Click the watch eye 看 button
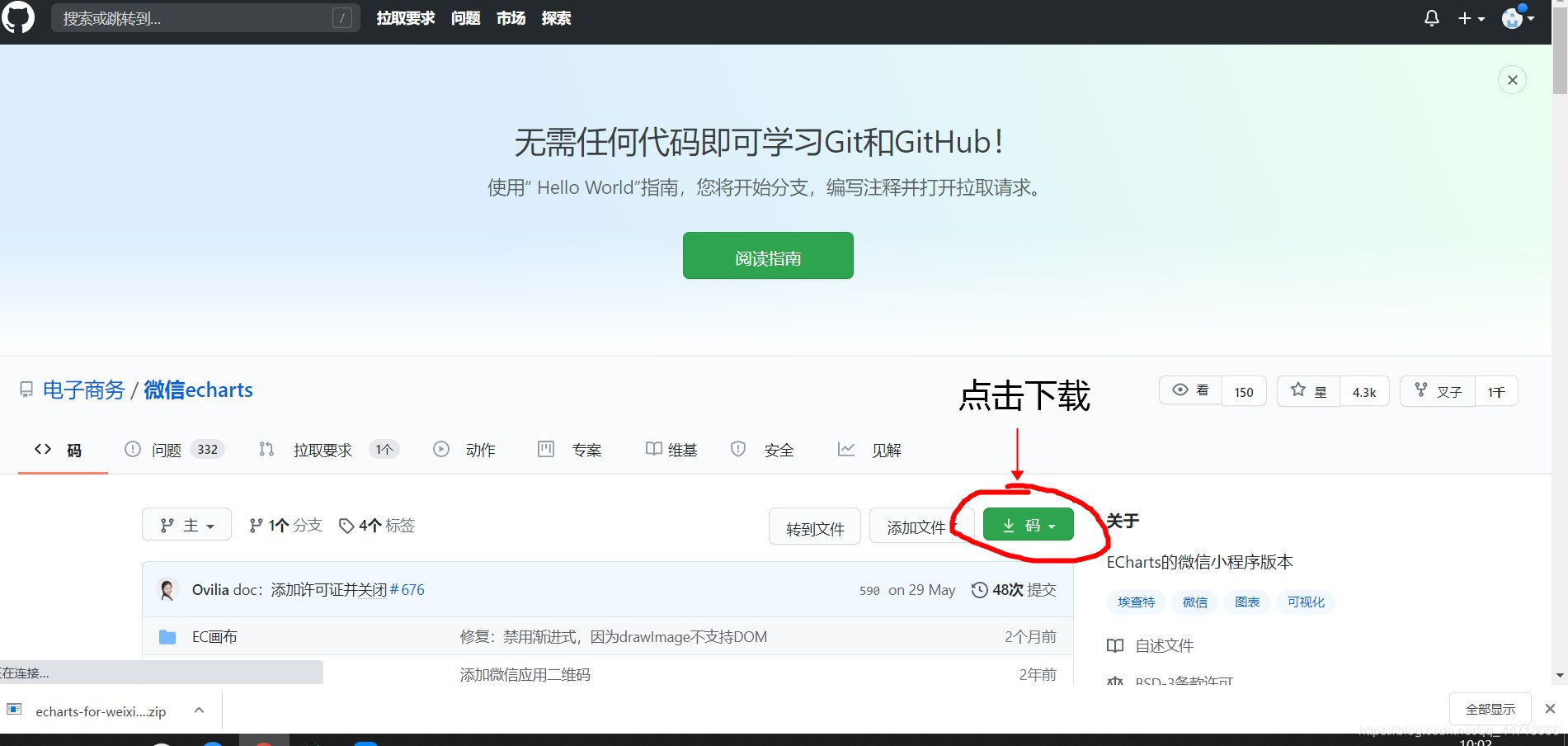 point(1190,391)
